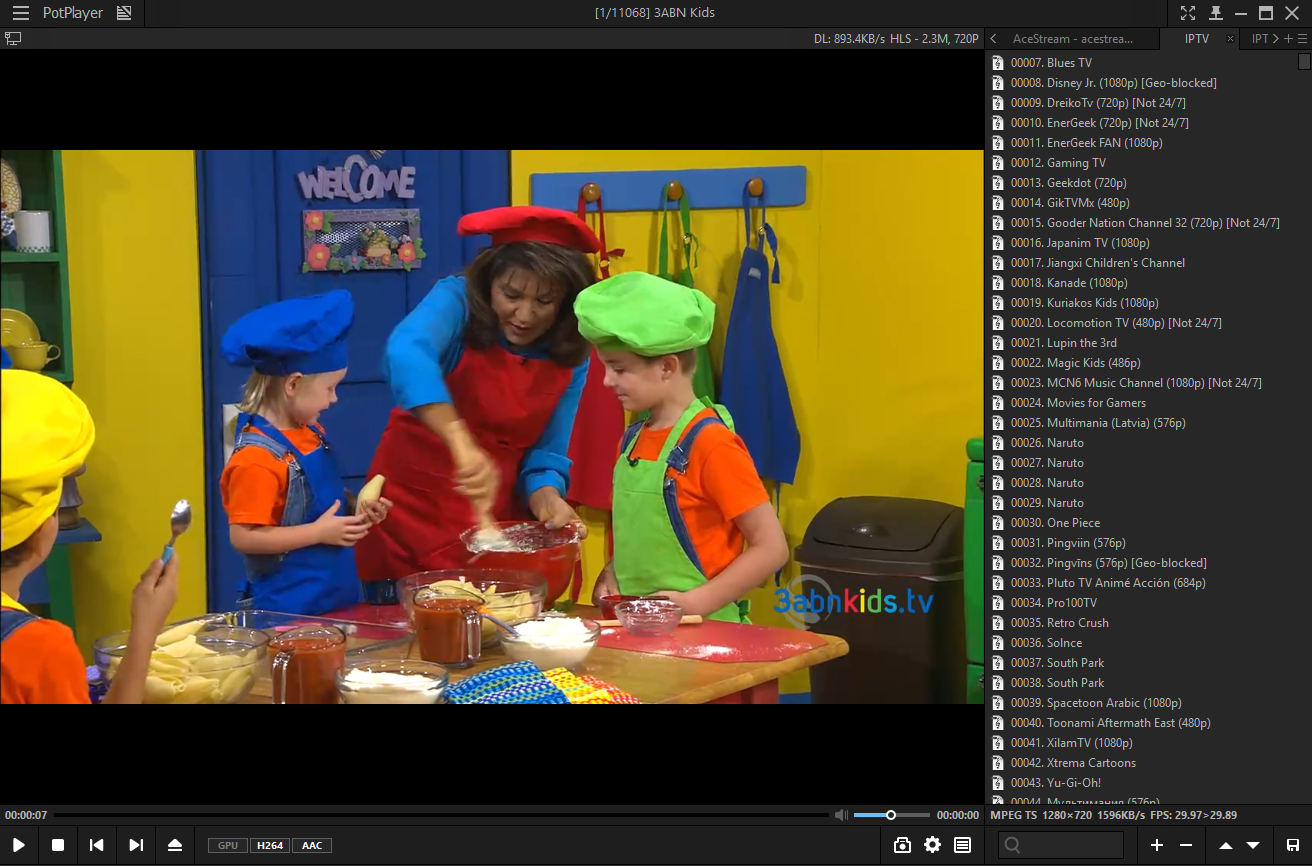Open the PotPlayer main menu hamburger icon
1312x866 pixels.
[x=21, y=13]
